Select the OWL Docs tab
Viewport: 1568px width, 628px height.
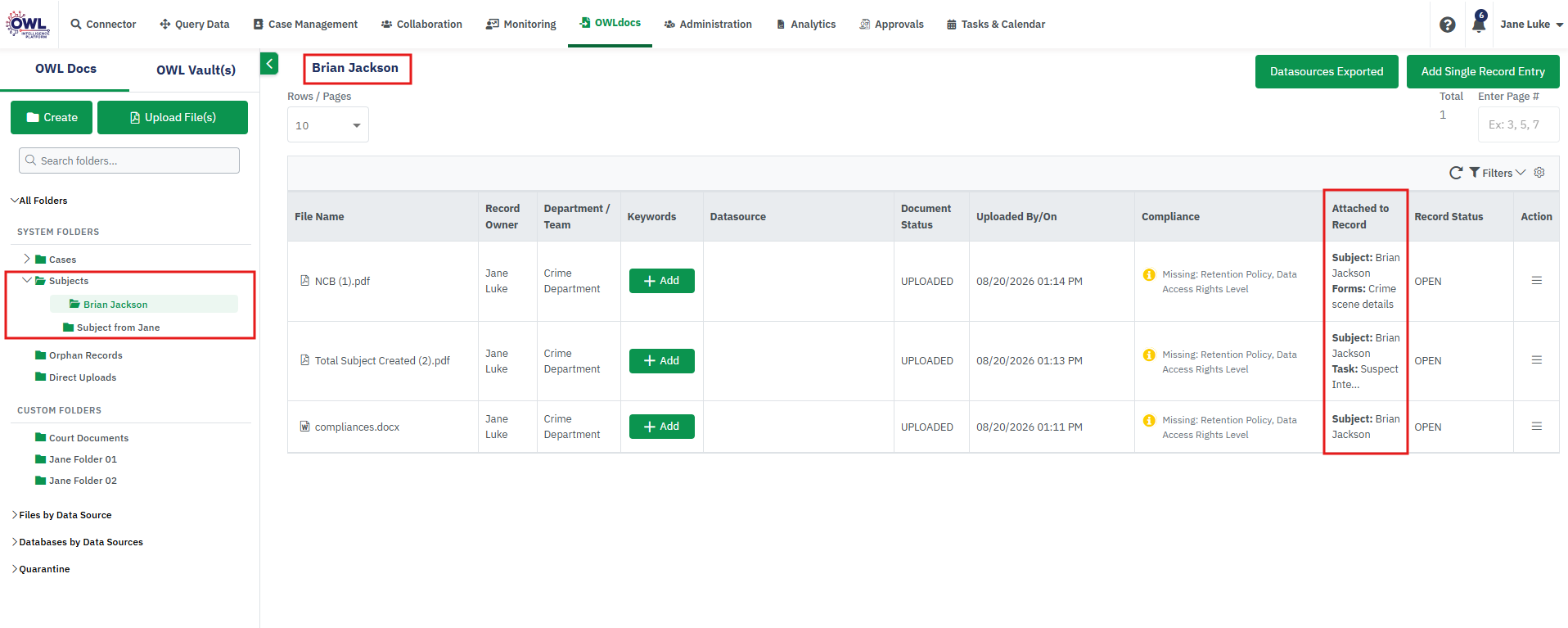click(x=65, y=69)
